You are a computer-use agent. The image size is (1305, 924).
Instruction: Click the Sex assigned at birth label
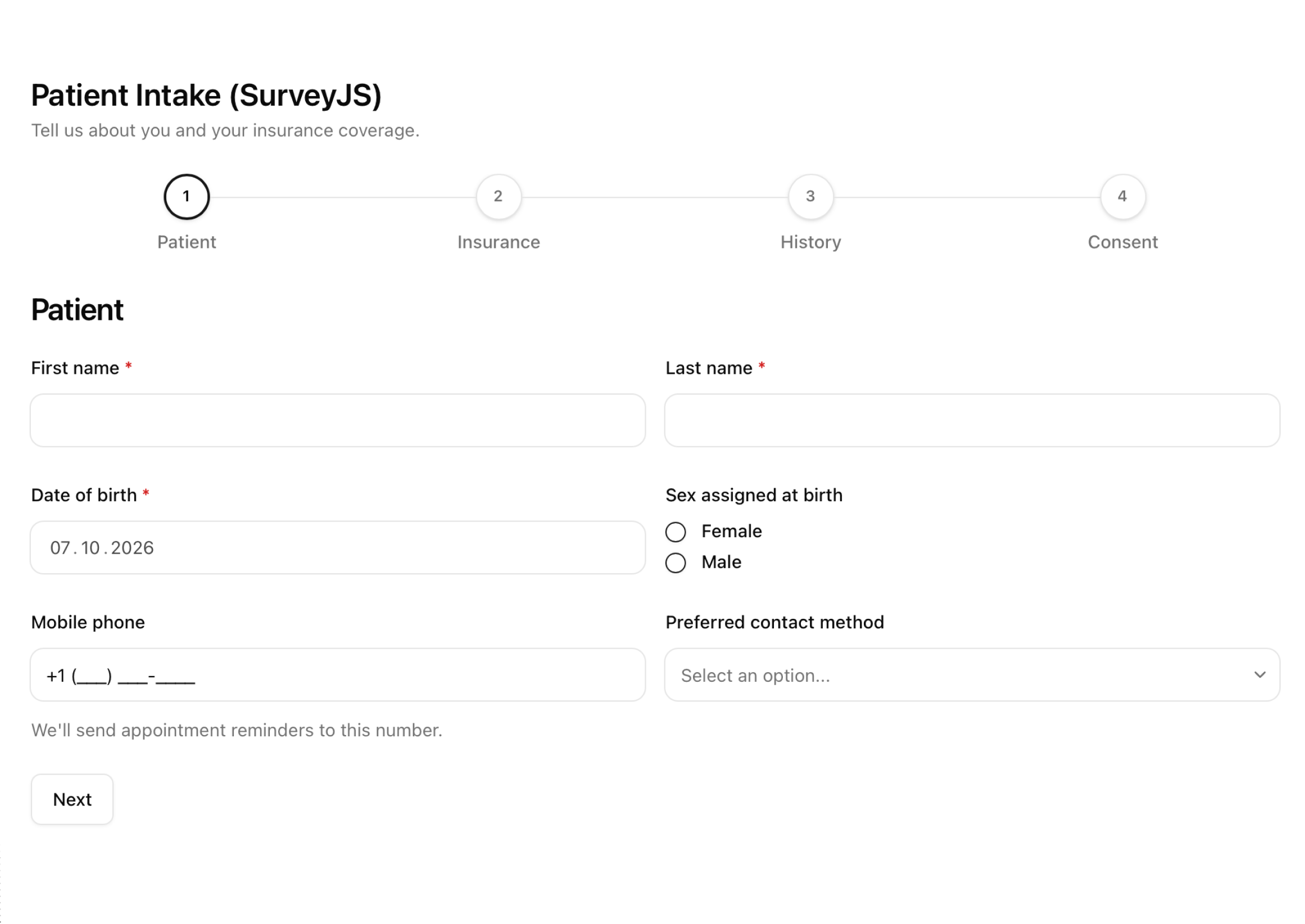coord(753,495)
